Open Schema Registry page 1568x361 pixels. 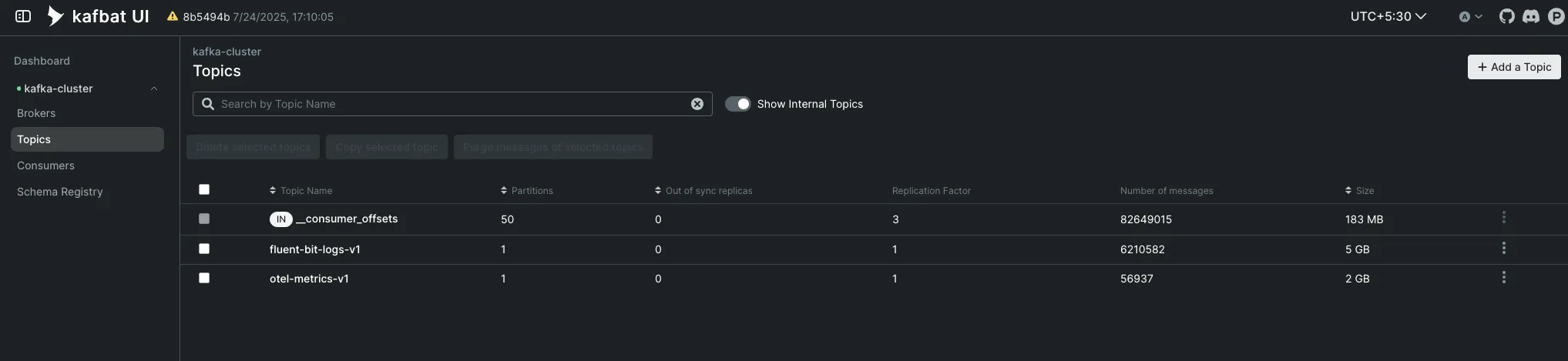click(59, 192)
